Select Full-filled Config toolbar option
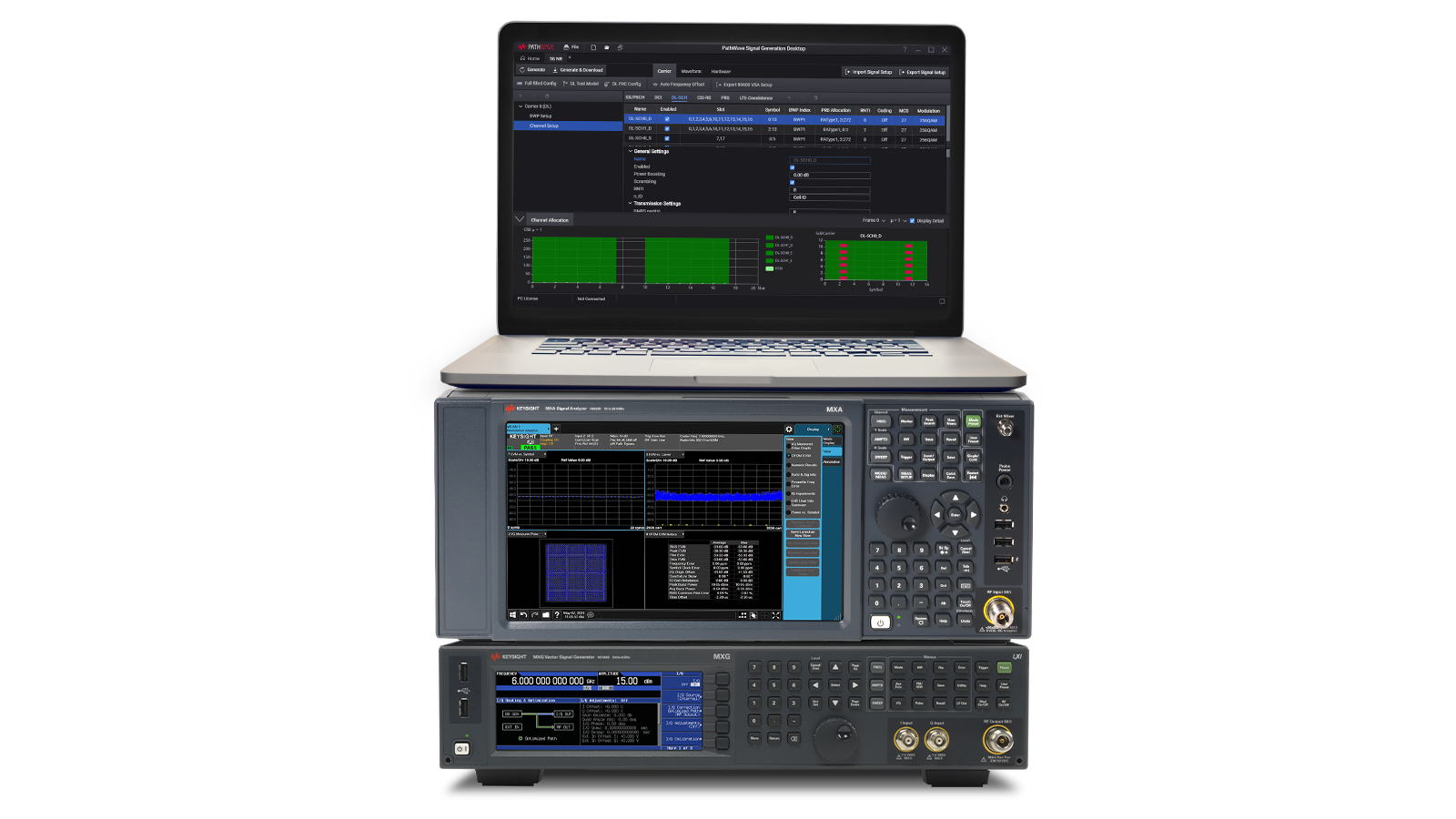This screenshot has width=1456, height=819. point(537,84)
